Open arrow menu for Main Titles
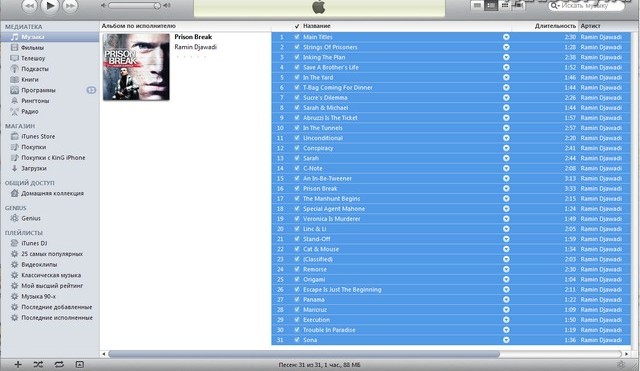 point(506,37)
